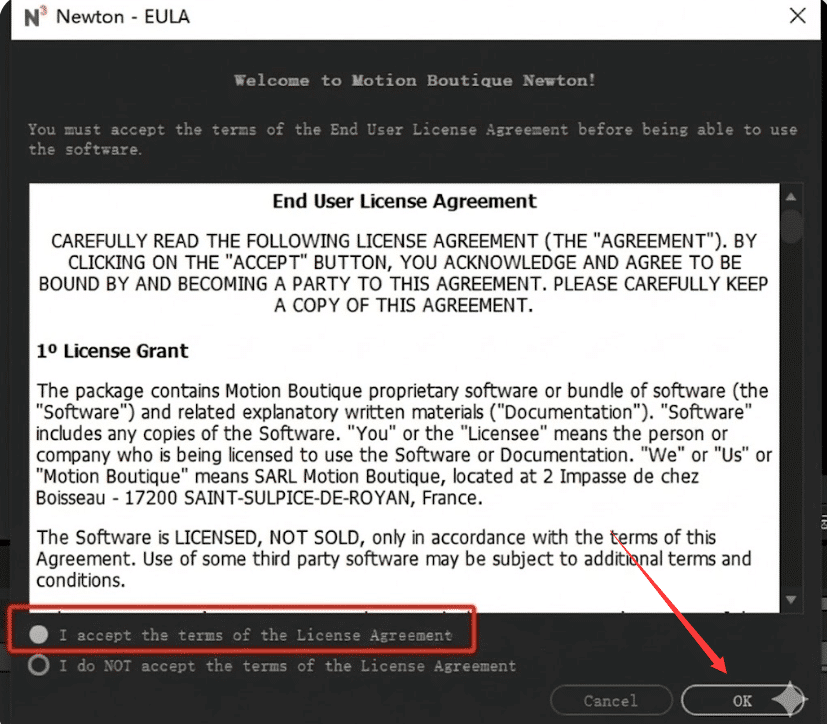This screenshot has height=724, width=827.
Task: Click the scroll up arrow of the agreement
Action: pyautogui.click(x=792, y=197)
